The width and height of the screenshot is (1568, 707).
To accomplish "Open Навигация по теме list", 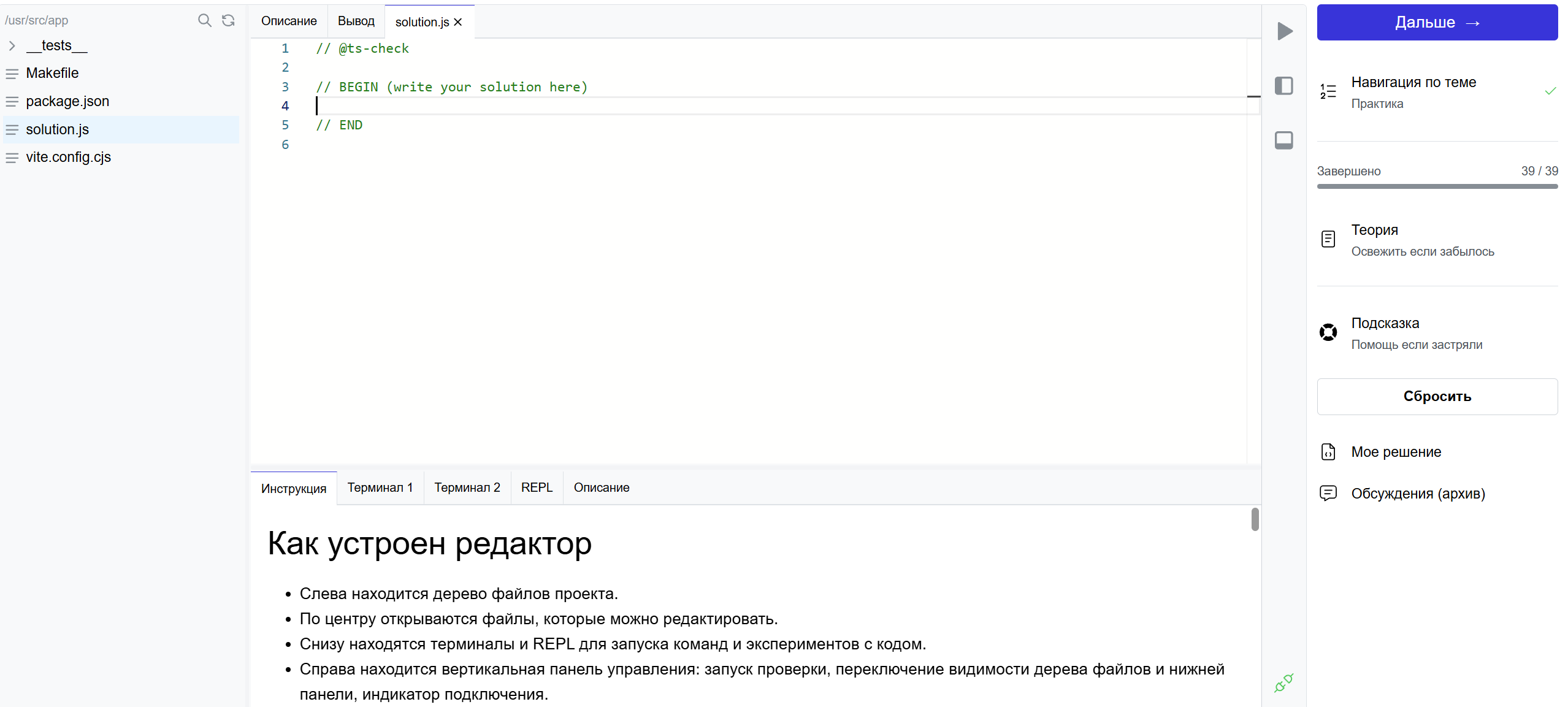I will [1328, 92].
